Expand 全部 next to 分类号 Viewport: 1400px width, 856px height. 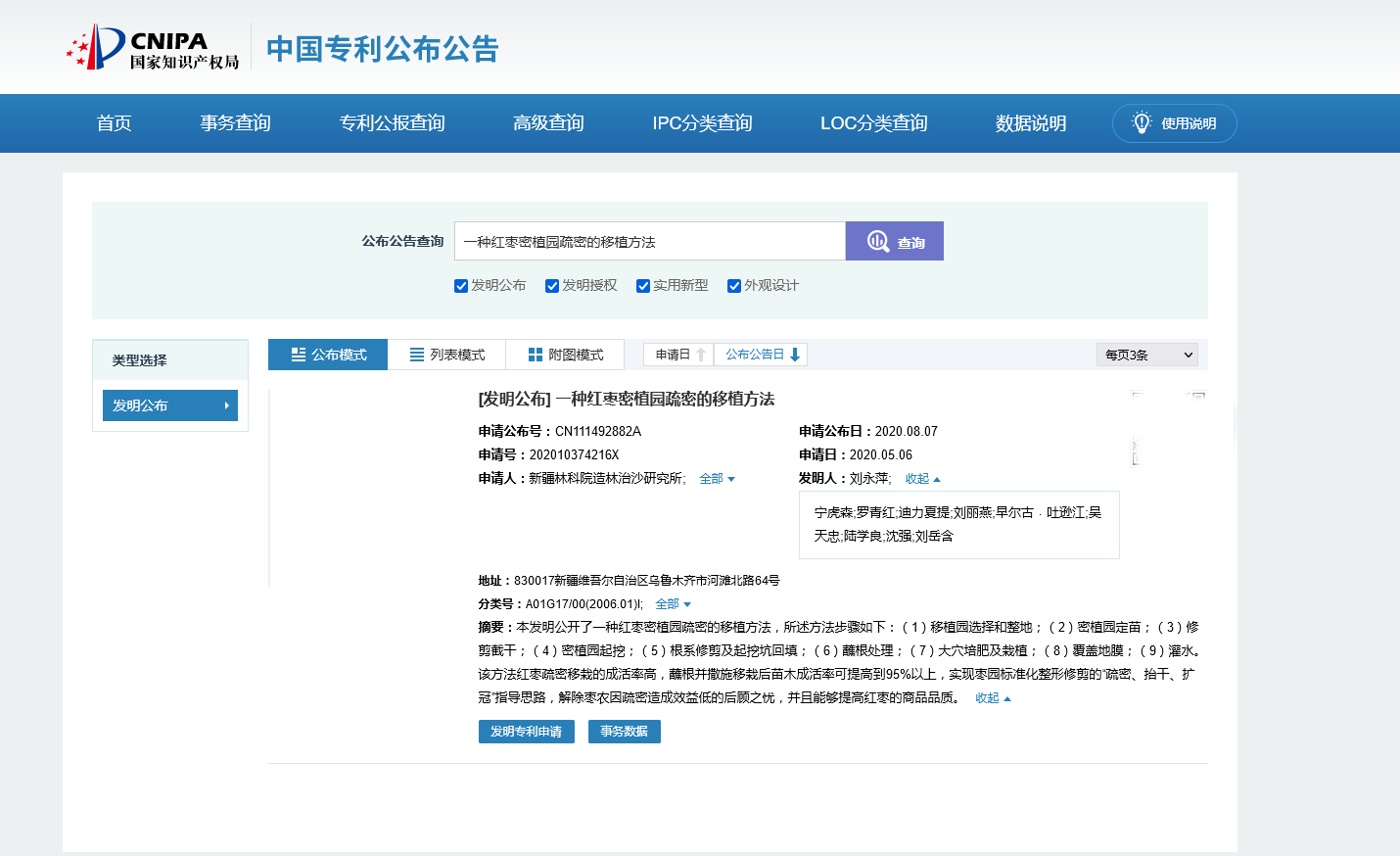click(673, 604)
